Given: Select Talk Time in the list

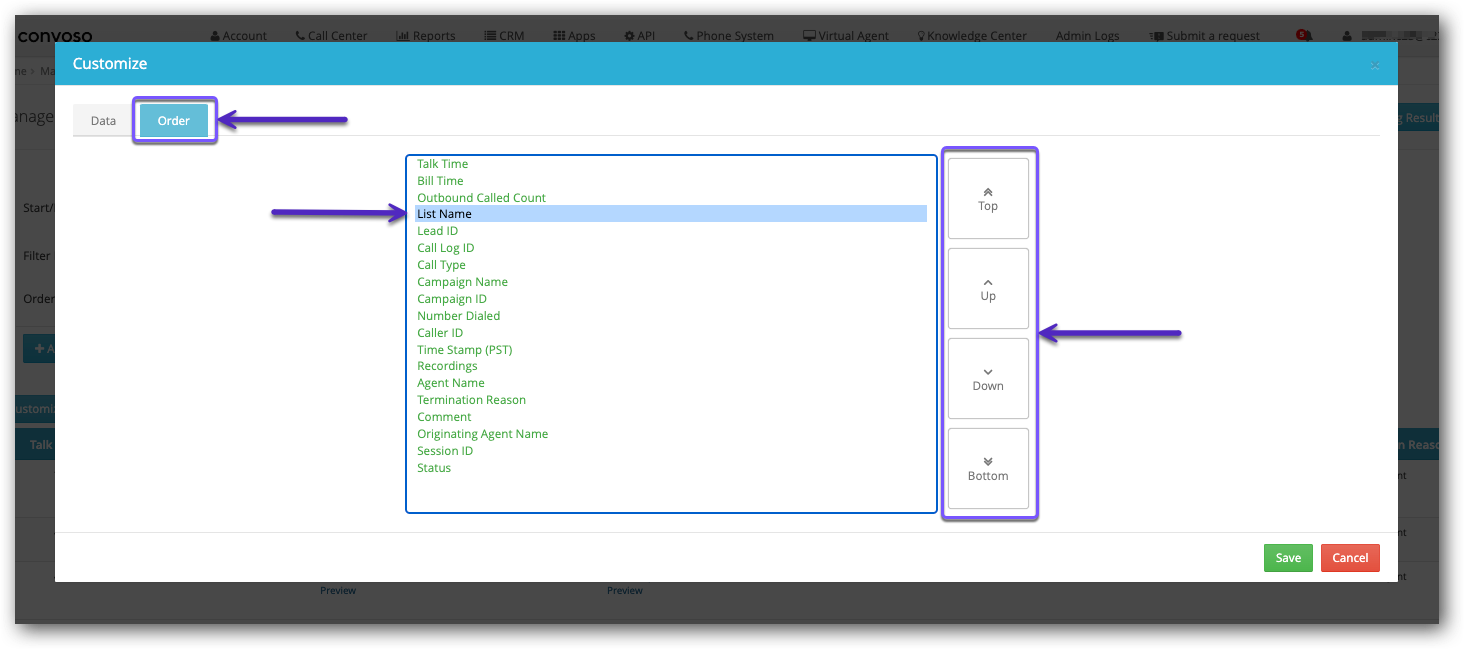Looking at the screenshot, I should tap(671, 164).
